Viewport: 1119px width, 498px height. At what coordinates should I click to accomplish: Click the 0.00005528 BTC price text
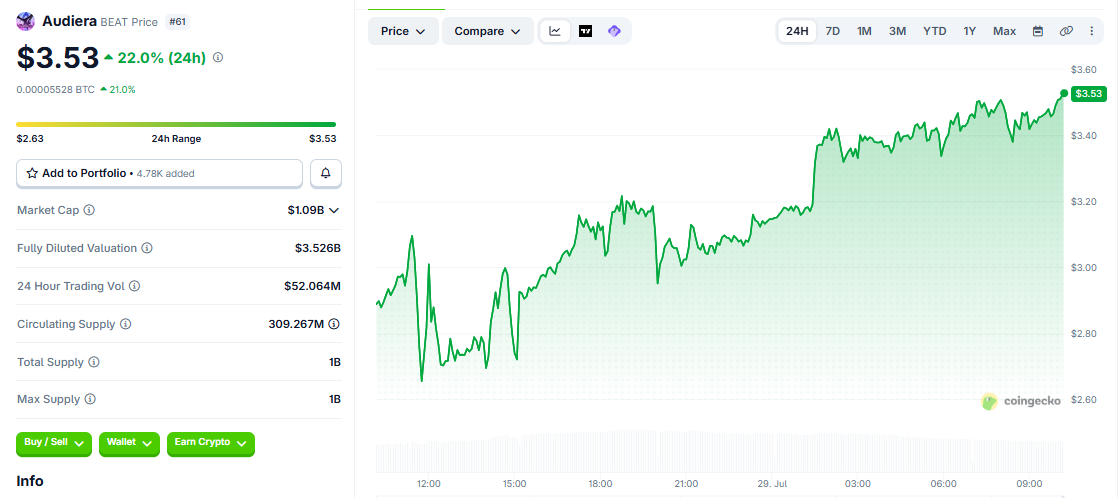pyautogui.click(x=56, y=90)
